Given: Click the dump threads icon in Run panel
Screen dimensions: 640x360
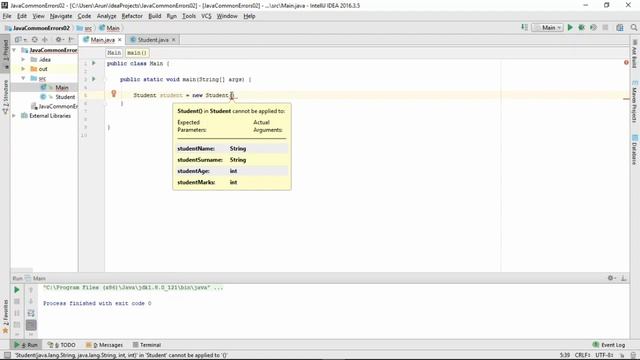Looking at the screenshot, I should 17,325.
